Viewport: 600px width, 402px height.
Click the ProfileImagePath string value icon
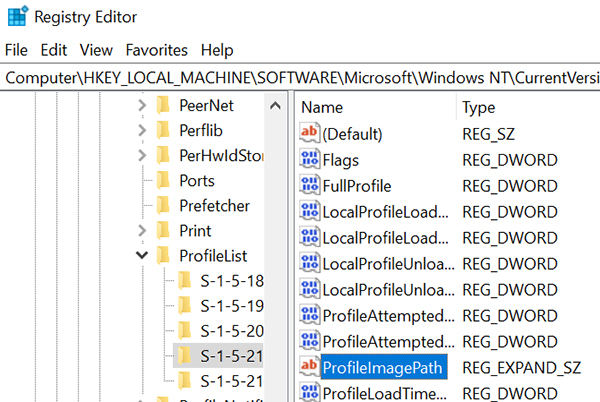point(309,366)
